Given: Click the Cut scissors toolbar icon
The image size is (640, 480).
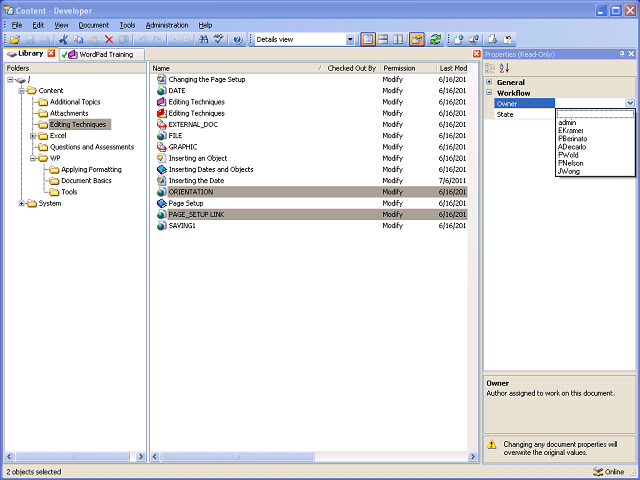Looking at the screenshot, I should (62, 39).
